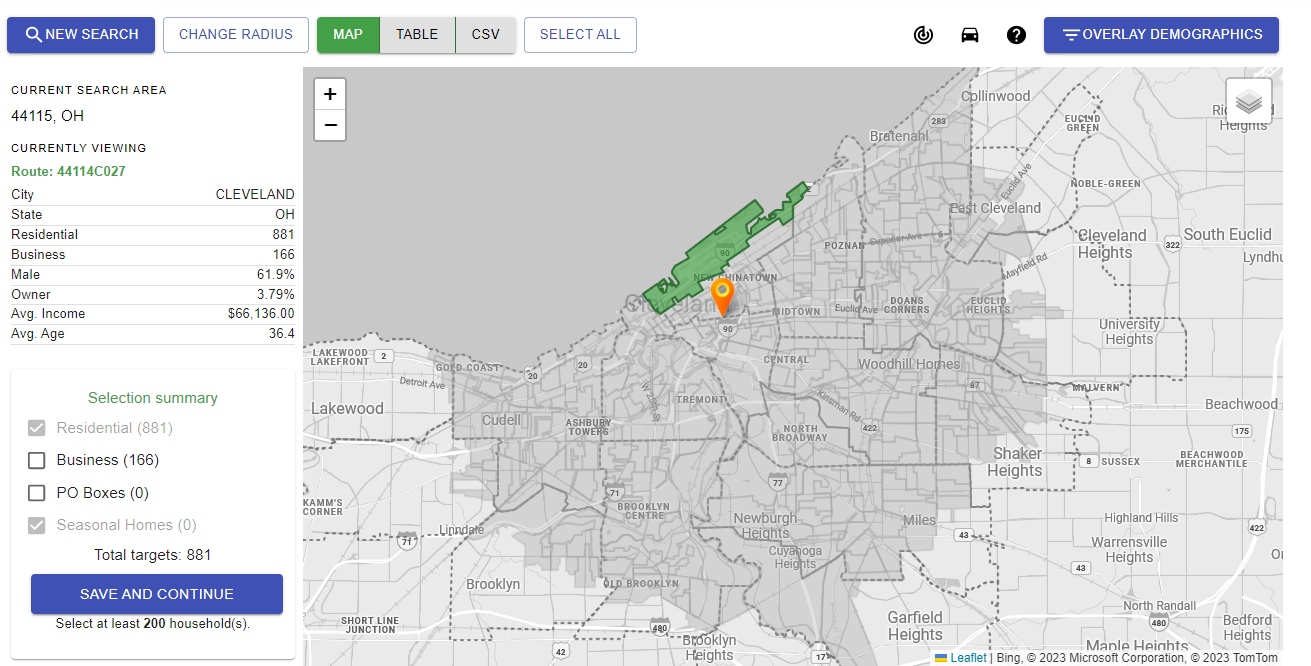
Task: Zoom in on the map
Action: [x=330, y=95]
